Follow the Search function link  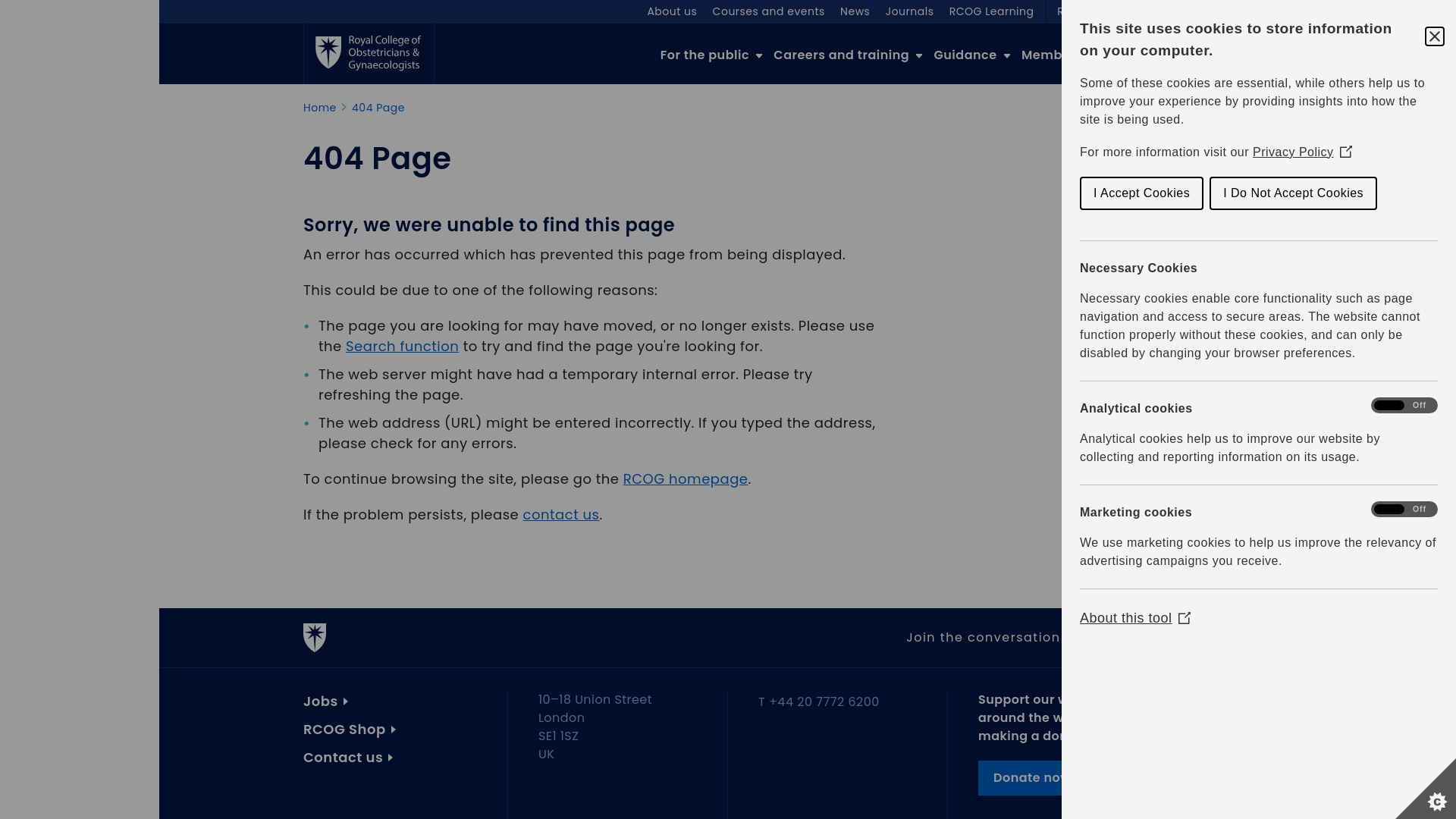(402, 347)
